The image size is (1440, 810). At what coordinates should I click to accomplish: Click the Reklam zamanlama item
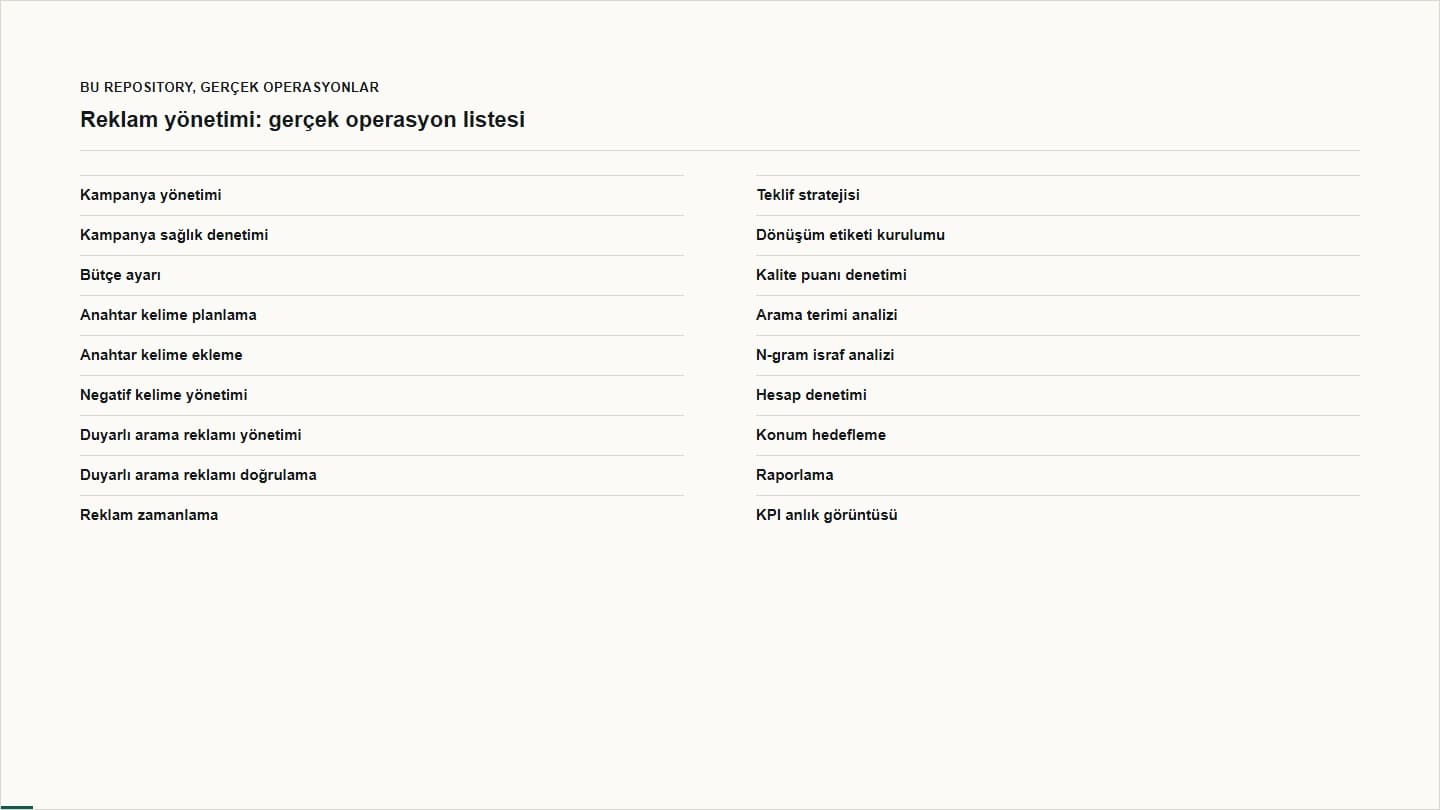[382, 515]
